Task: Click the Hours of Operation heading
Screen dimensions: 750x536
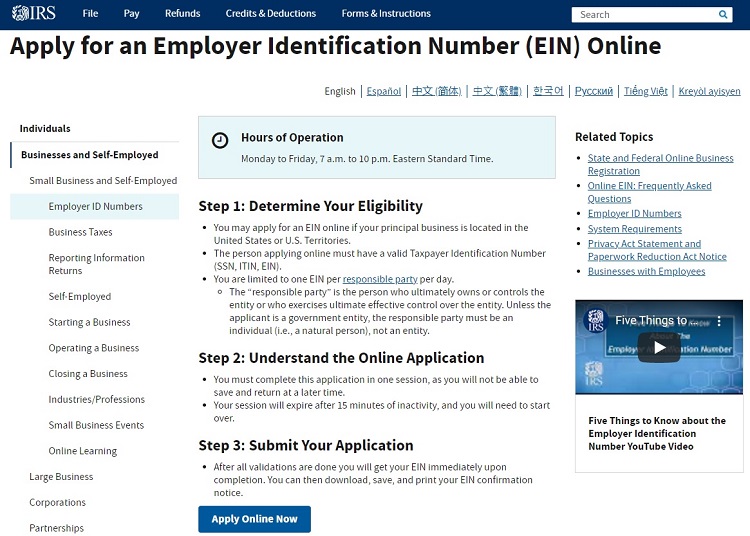Action: [x=292, y=138]
